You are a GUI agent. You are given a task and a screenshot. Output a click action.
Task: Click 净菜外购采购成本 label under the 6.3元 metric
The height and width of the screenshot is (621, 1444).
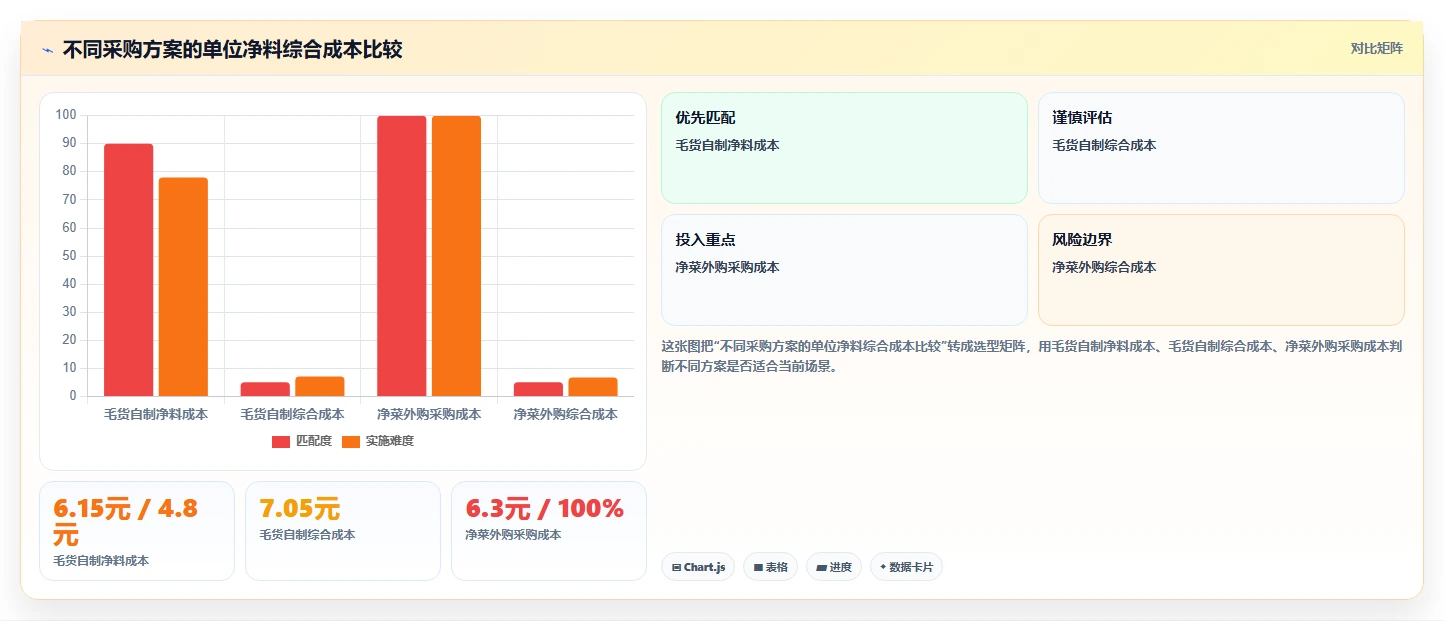(x=513, y=535)
